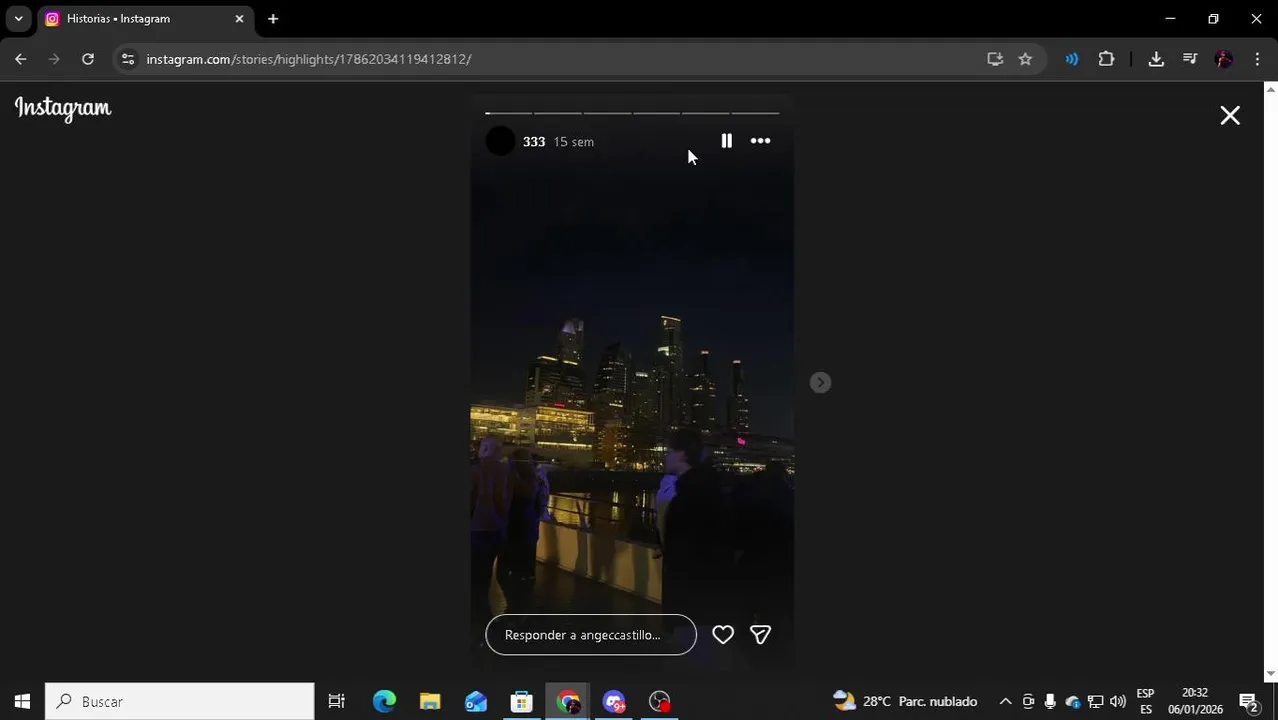Click the blue extension icon in toolbar
The height and width of the screenshot is (720, 1278).
[1072, 59]
